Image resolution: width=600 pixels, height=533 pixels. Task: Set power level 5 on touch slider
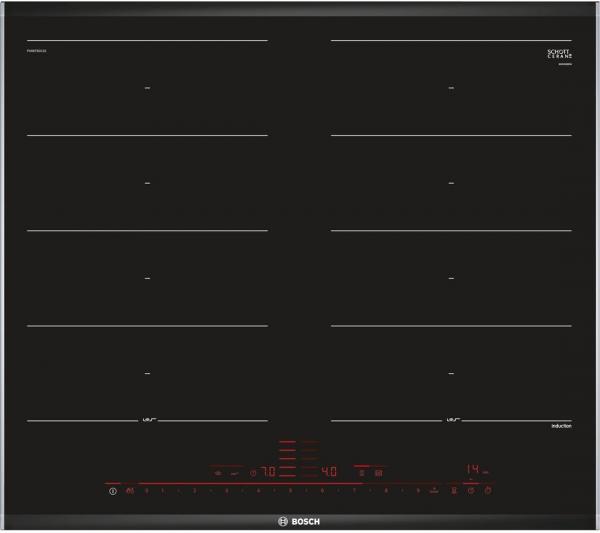(290, 491)
